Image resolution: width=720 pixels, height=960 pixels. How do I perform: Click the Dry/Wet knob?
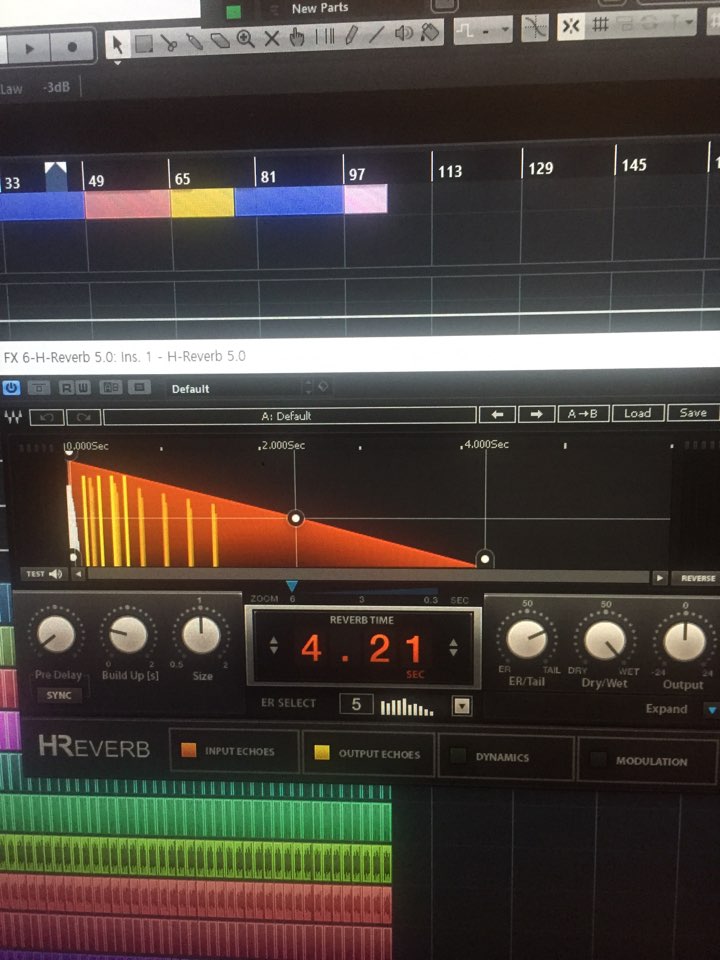coord(606,640)
